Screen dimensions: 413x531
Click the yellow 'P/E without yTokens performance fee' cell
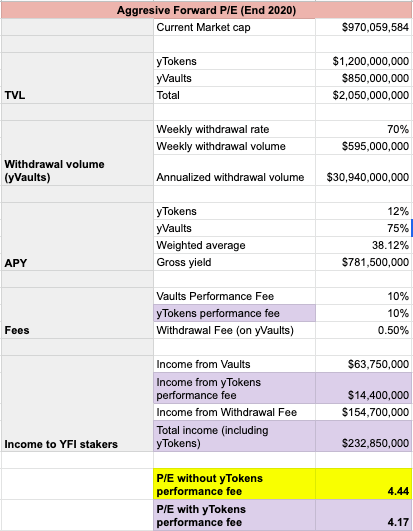234,484
